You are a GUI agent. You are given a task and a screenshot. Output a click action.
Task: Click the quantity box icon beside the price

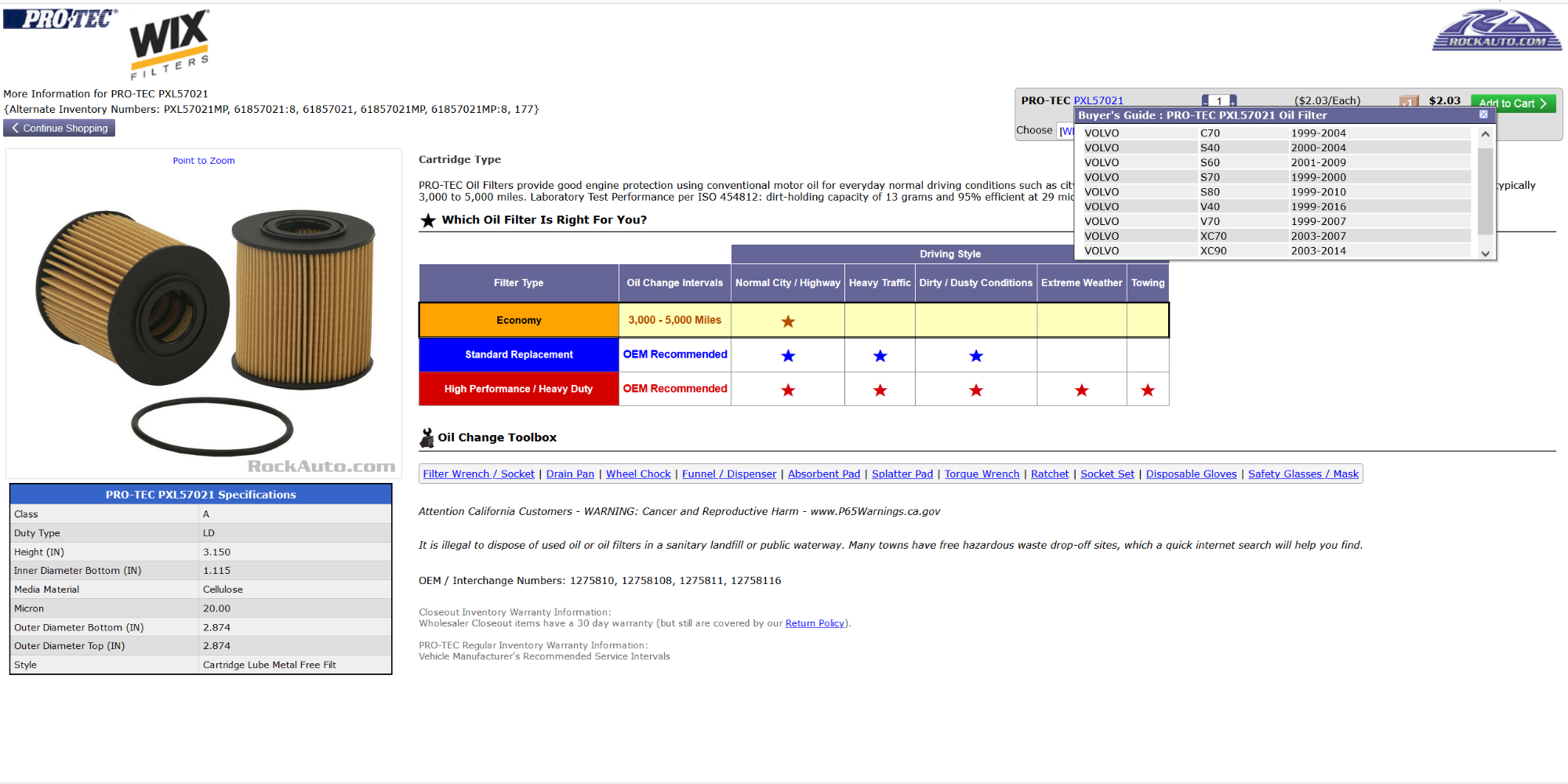tap(1409, 101)
